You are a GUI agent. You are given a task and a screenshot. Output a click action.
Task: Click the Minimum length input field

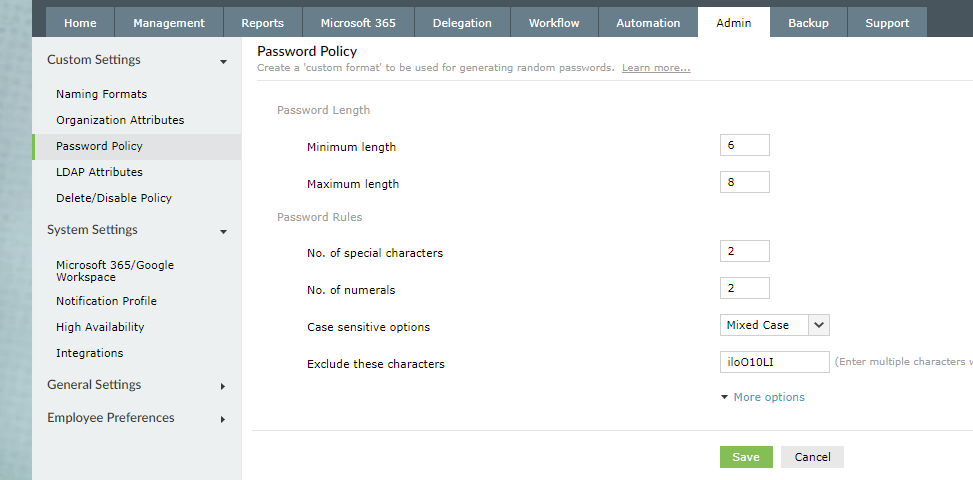(744, 146)
